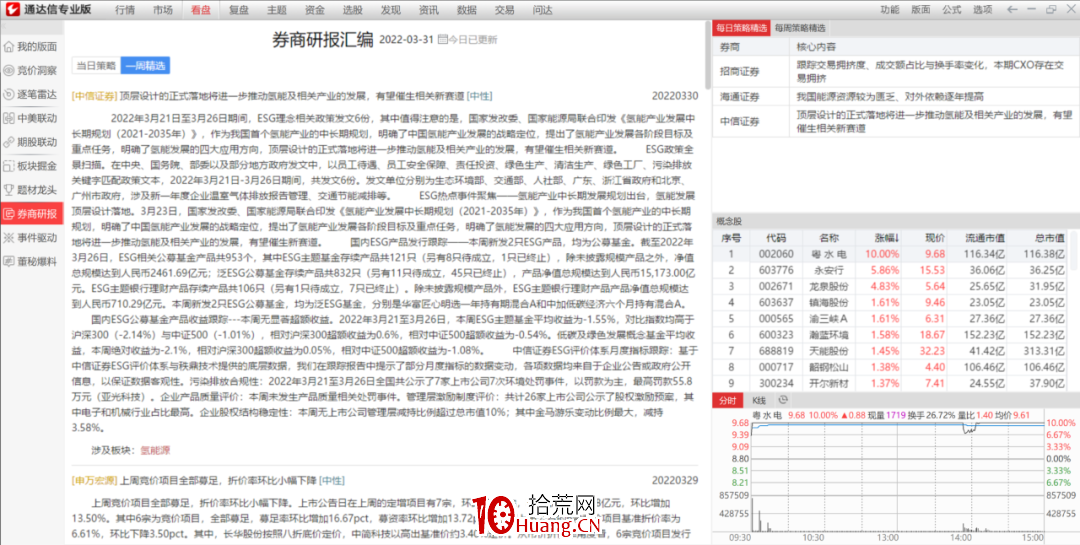Select stock row 000717 韶钢松山
This screenshot has width=1080, height=545.
(890, 366)
